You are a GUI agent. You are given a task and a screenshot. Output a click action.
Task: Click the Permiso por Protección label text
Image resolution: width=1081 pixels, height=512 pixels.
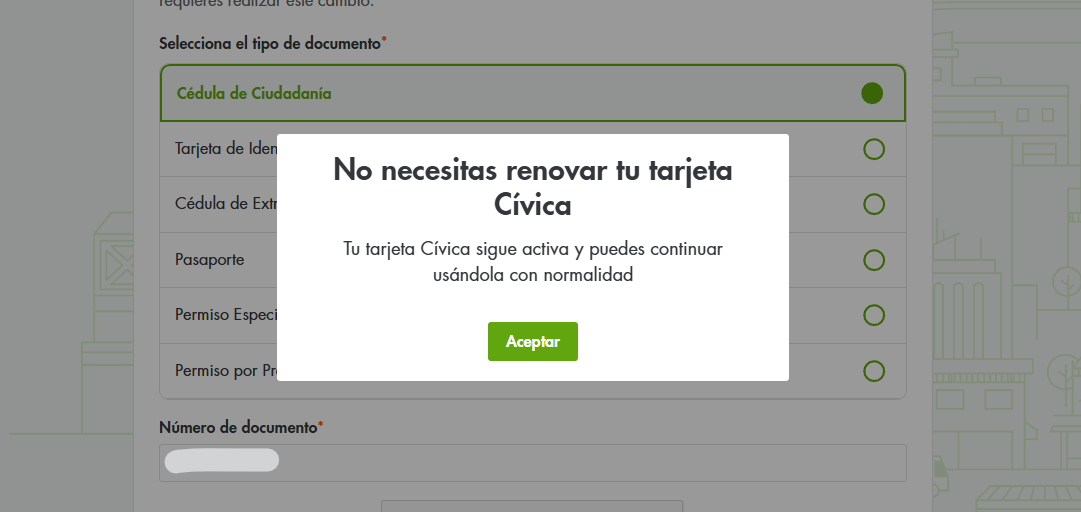[225, 371]
